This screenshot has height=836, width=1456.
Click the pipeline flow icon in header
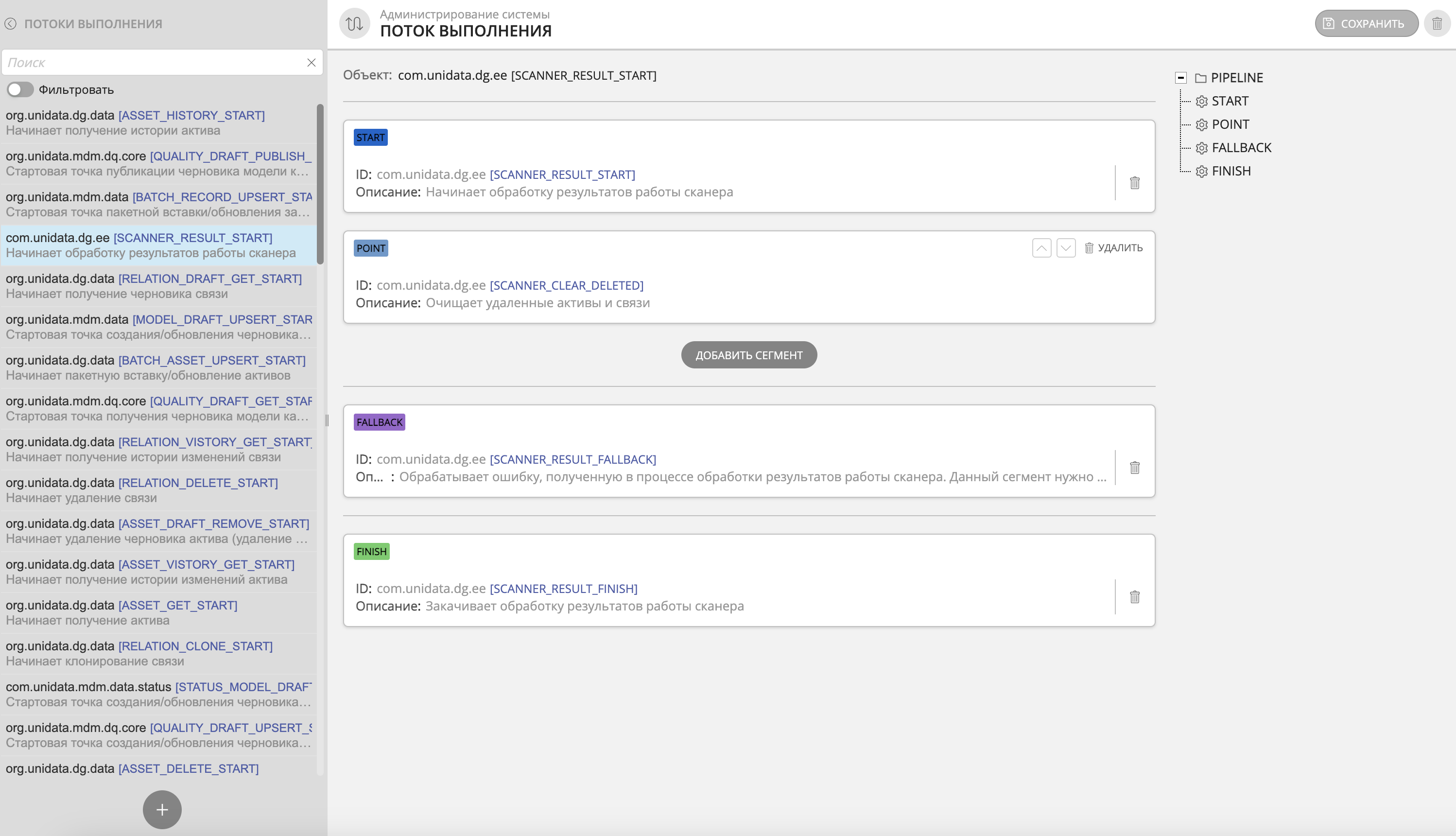pyautogui.click(x=354, y=23)
